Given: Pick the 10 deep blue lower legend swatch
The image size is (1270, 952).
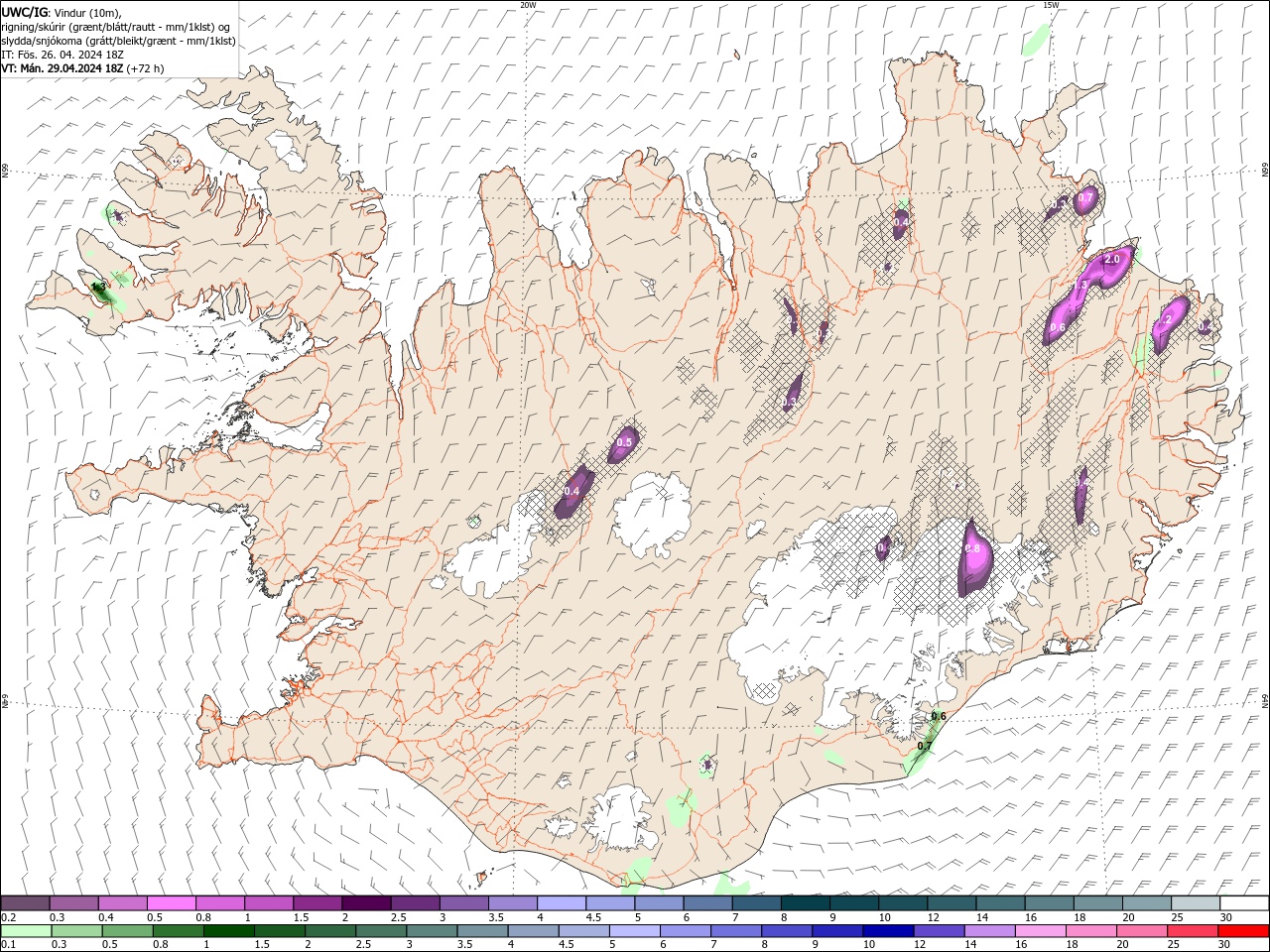Looking at the screenshot, I should [x=887, y=931].
